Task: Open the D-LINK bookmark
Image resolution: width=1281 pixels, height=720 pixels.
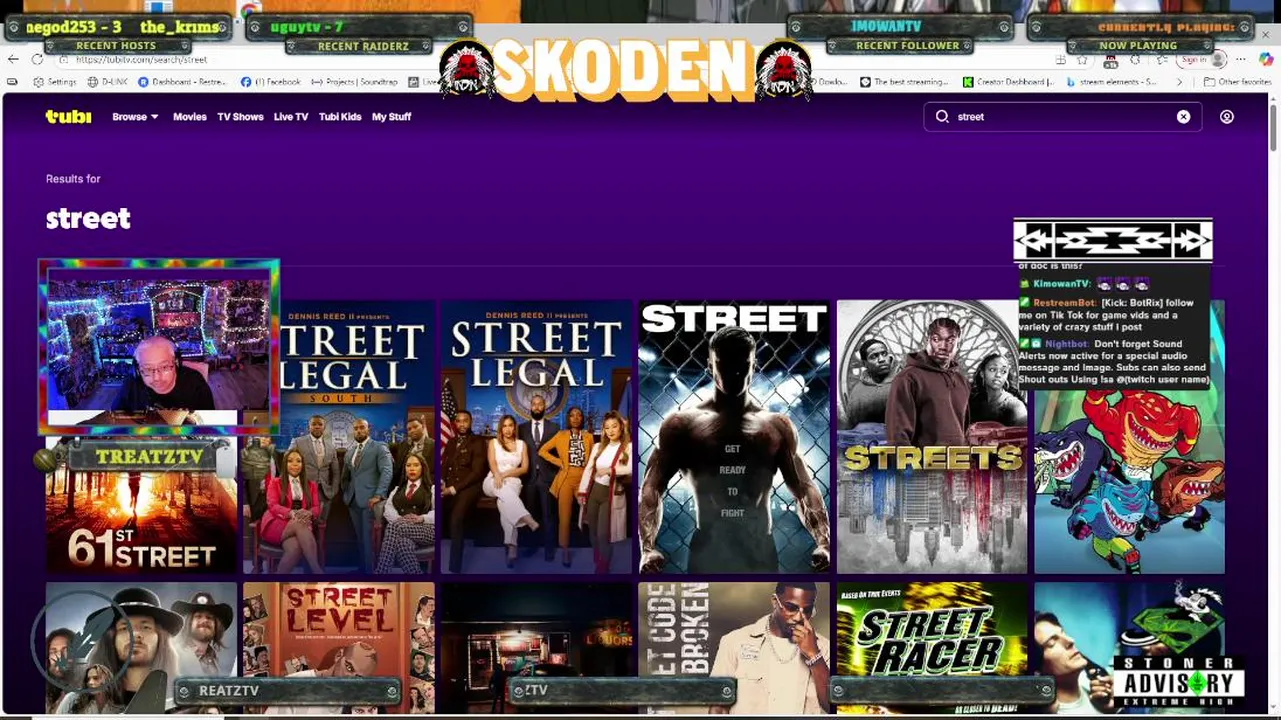Action: pyautogui.click(x=107, y=82)
